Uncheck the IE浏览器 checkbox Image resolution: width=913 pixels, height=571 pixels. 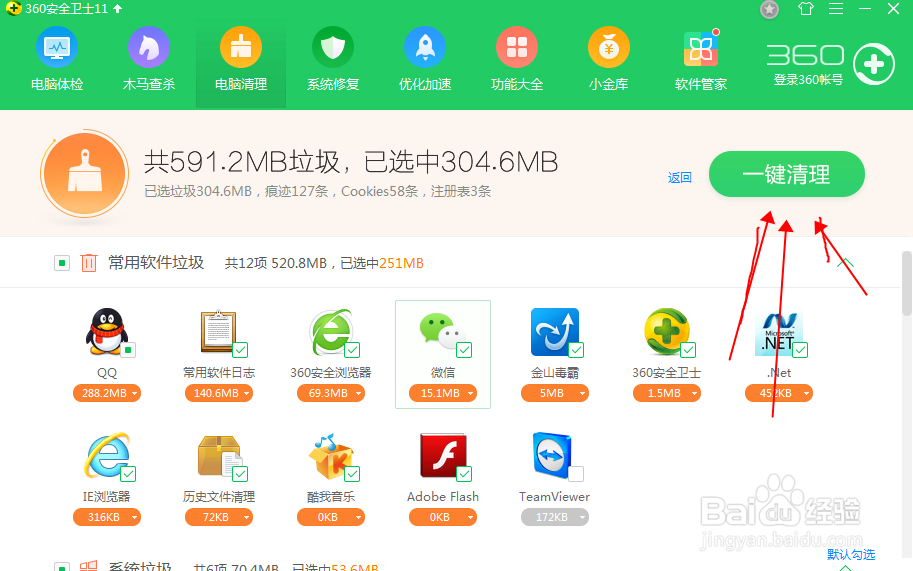coord(128,474)
